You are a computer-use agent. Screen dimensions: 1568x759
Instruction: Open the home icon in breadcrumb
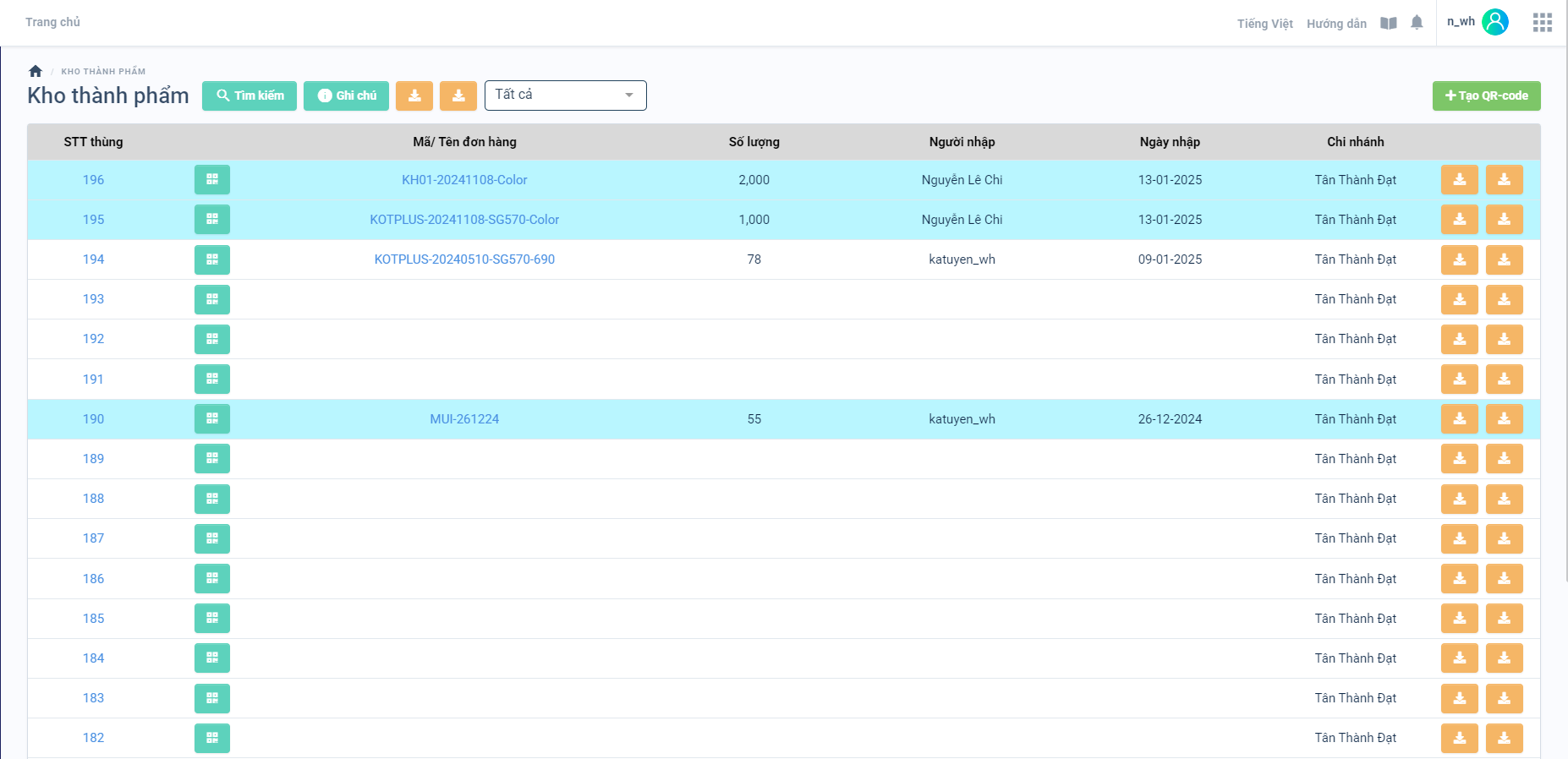[x=36, y=71]
